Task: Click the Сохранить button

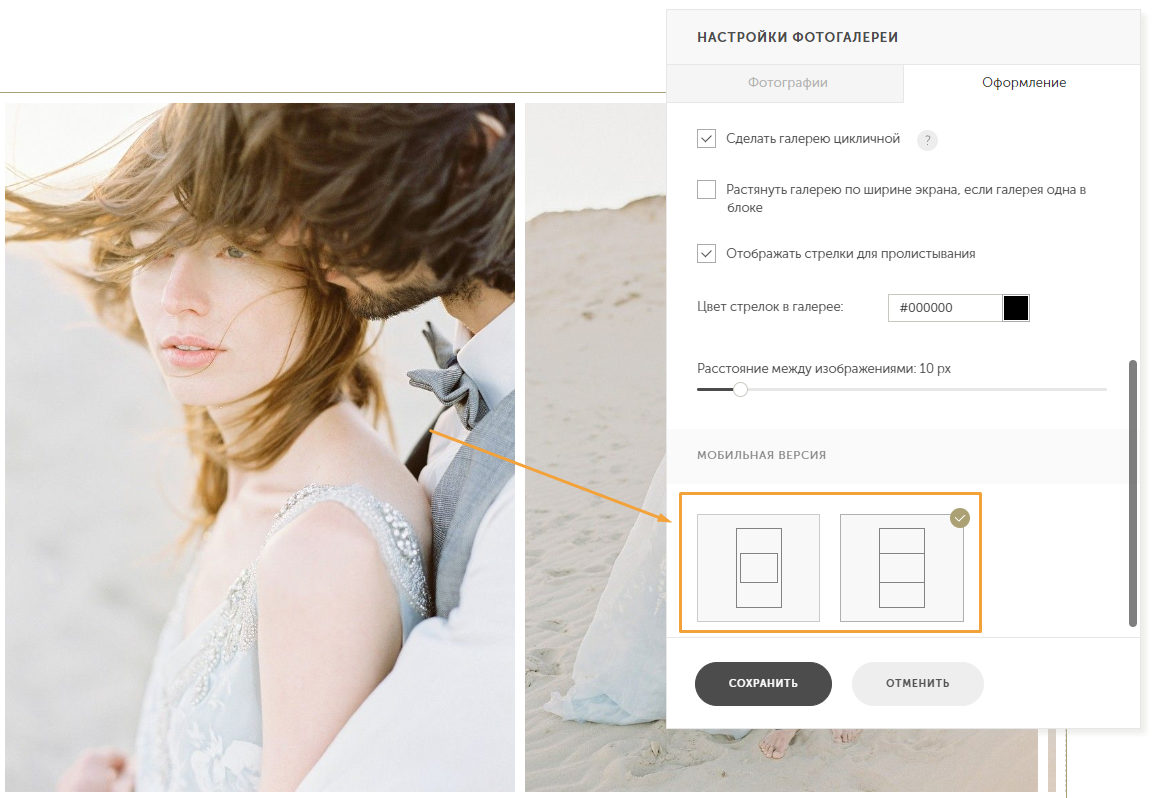Action: tap(763, 684)
